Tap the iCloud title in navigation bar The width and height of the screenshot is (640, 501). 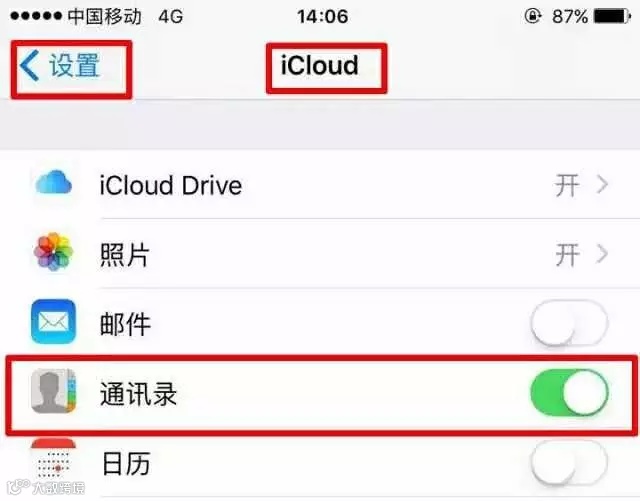(320, 65)
